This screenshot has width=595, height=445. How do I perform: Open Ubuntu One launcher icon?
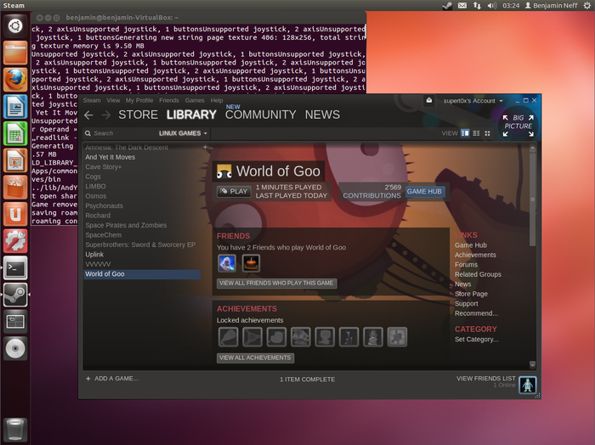click(x=15, y=214)
